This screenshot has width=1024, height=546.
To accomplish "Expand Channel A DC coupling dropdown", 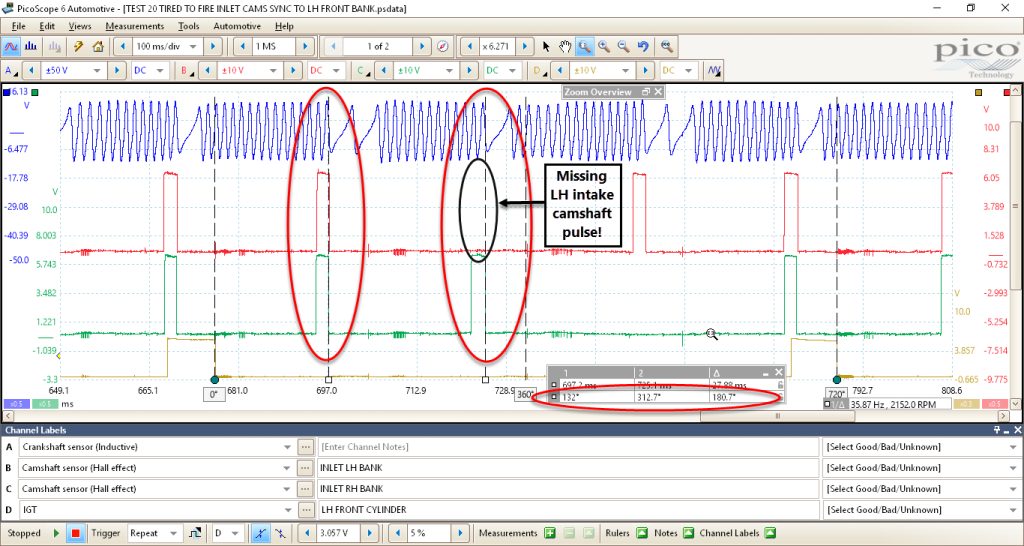I will pyautogui.click(x=159, y=71).
